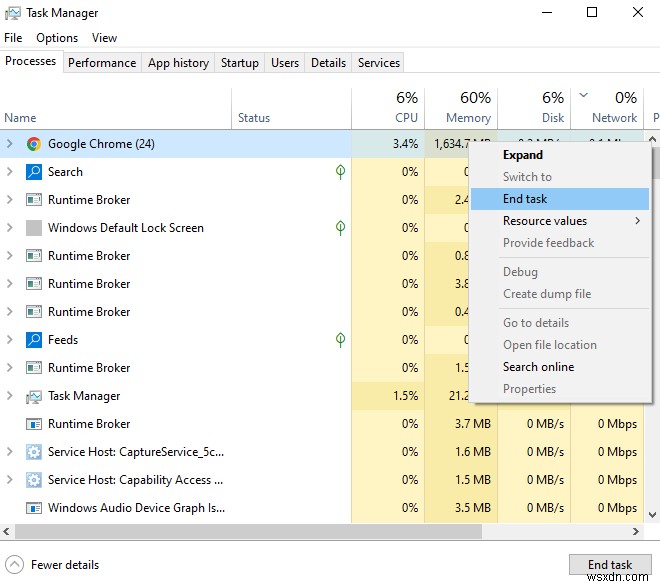Sort by the Disk column header

[x=534, y=109]
